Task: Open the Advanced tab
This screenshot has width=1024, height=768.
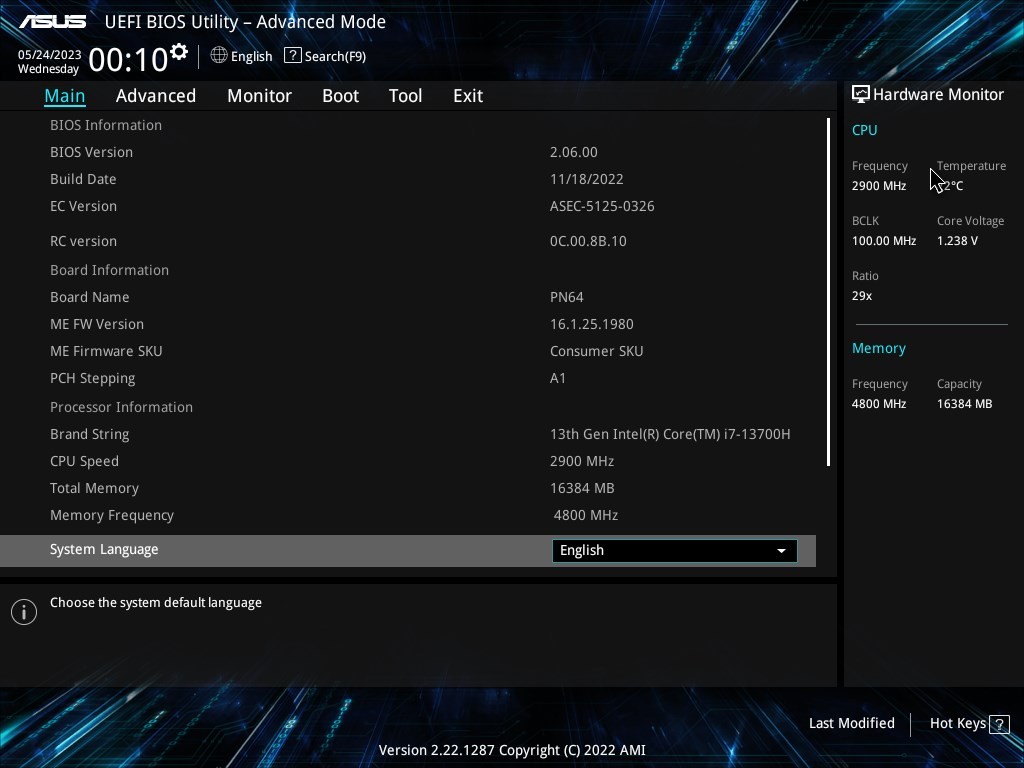Action: point(156,96)
